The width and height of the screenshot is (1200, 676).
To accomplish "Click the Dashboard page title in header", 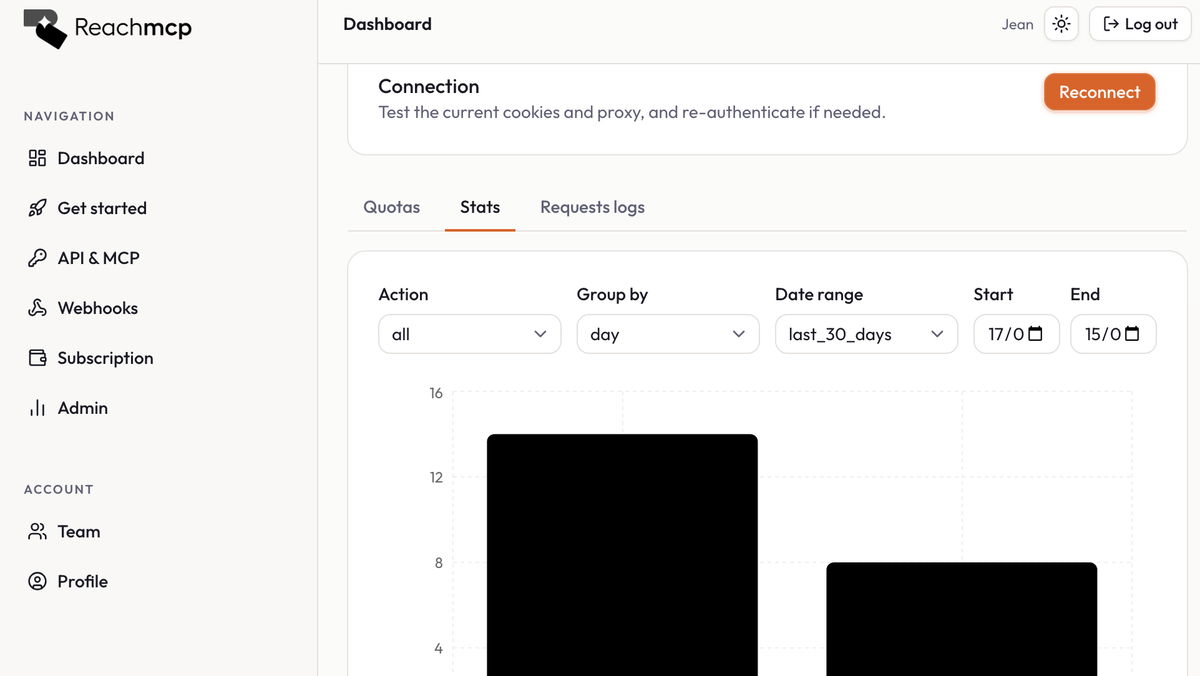I will (388, 24).
